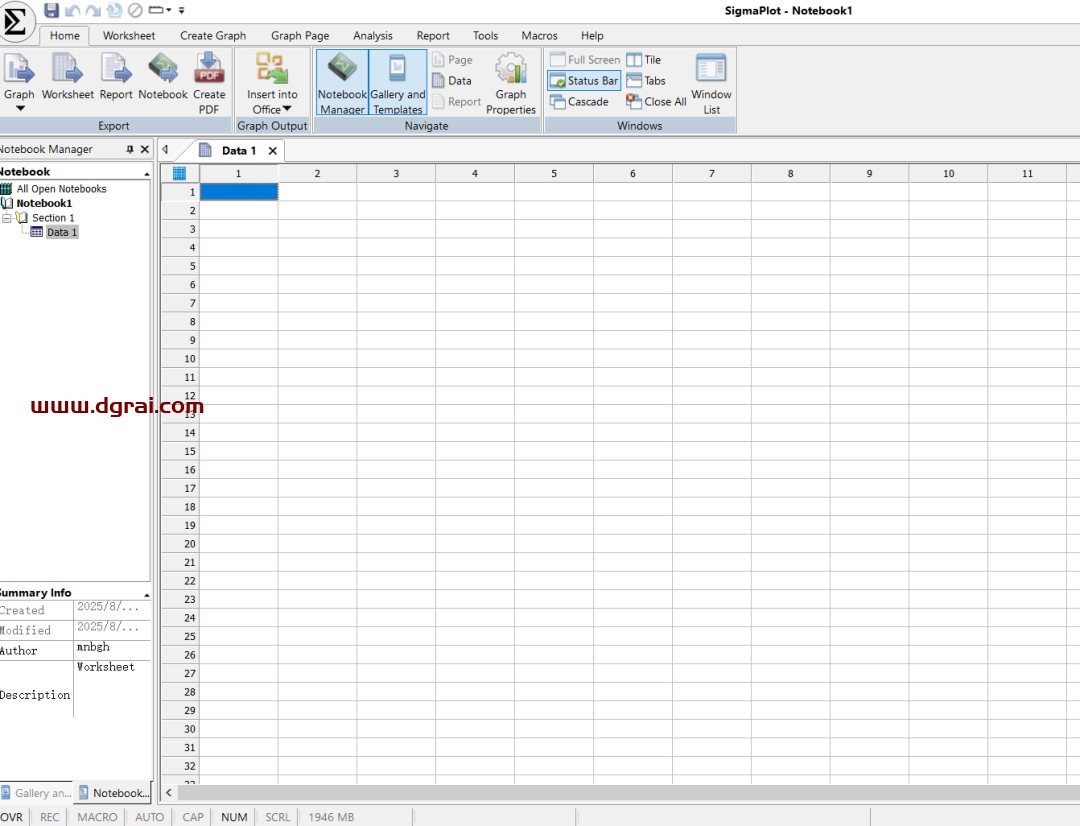Close the Notebook Manager panel
This screenshot has width=1080, height=826.
pyautogui.click(x=145, y=149)
